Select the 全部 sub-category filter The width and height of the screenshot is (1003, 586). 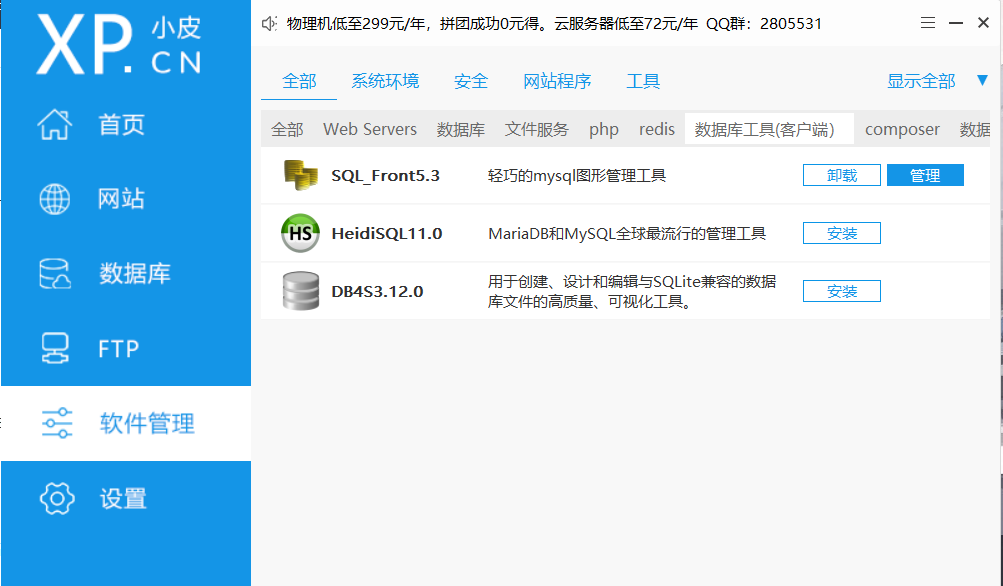pos(287,129)
